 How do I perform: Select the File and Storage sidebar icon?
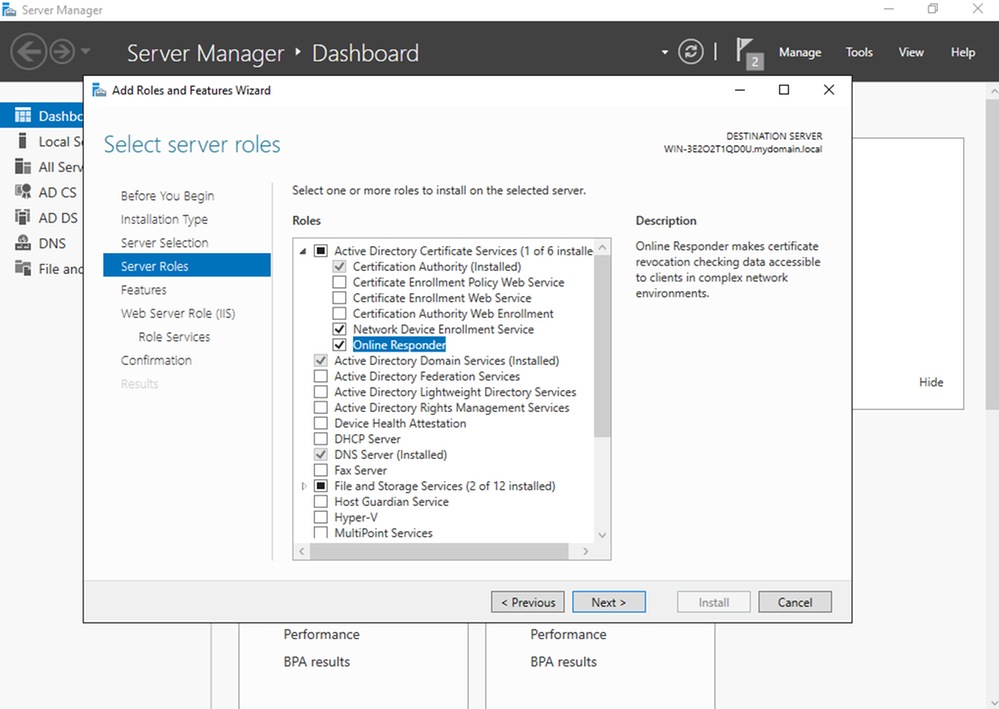(23, 268)
